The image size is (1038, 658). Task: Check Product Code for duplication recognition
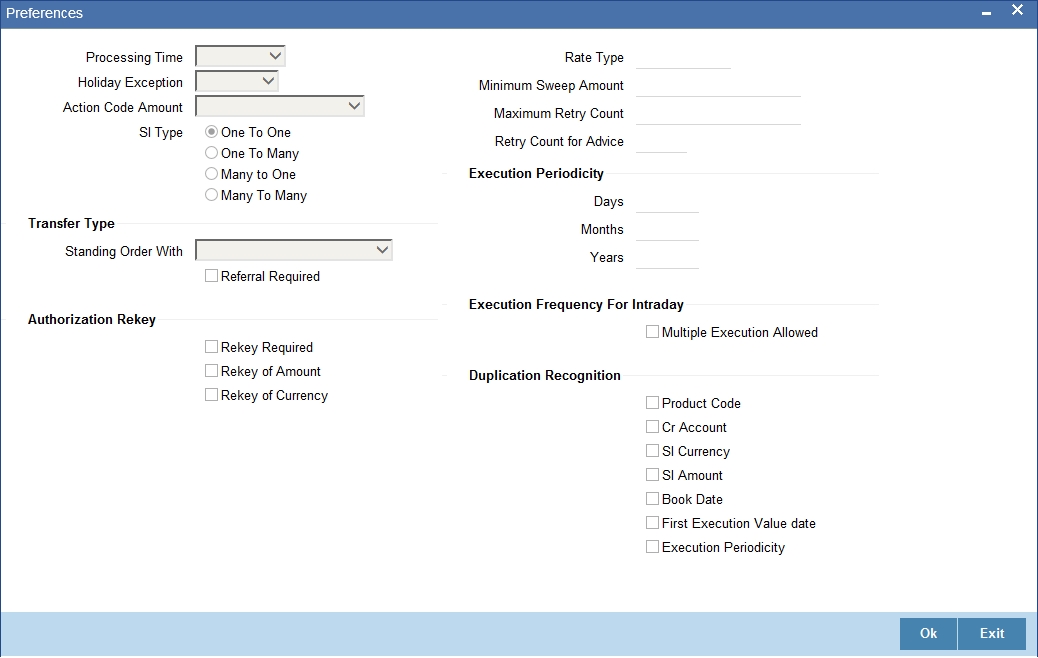[652, 402]
